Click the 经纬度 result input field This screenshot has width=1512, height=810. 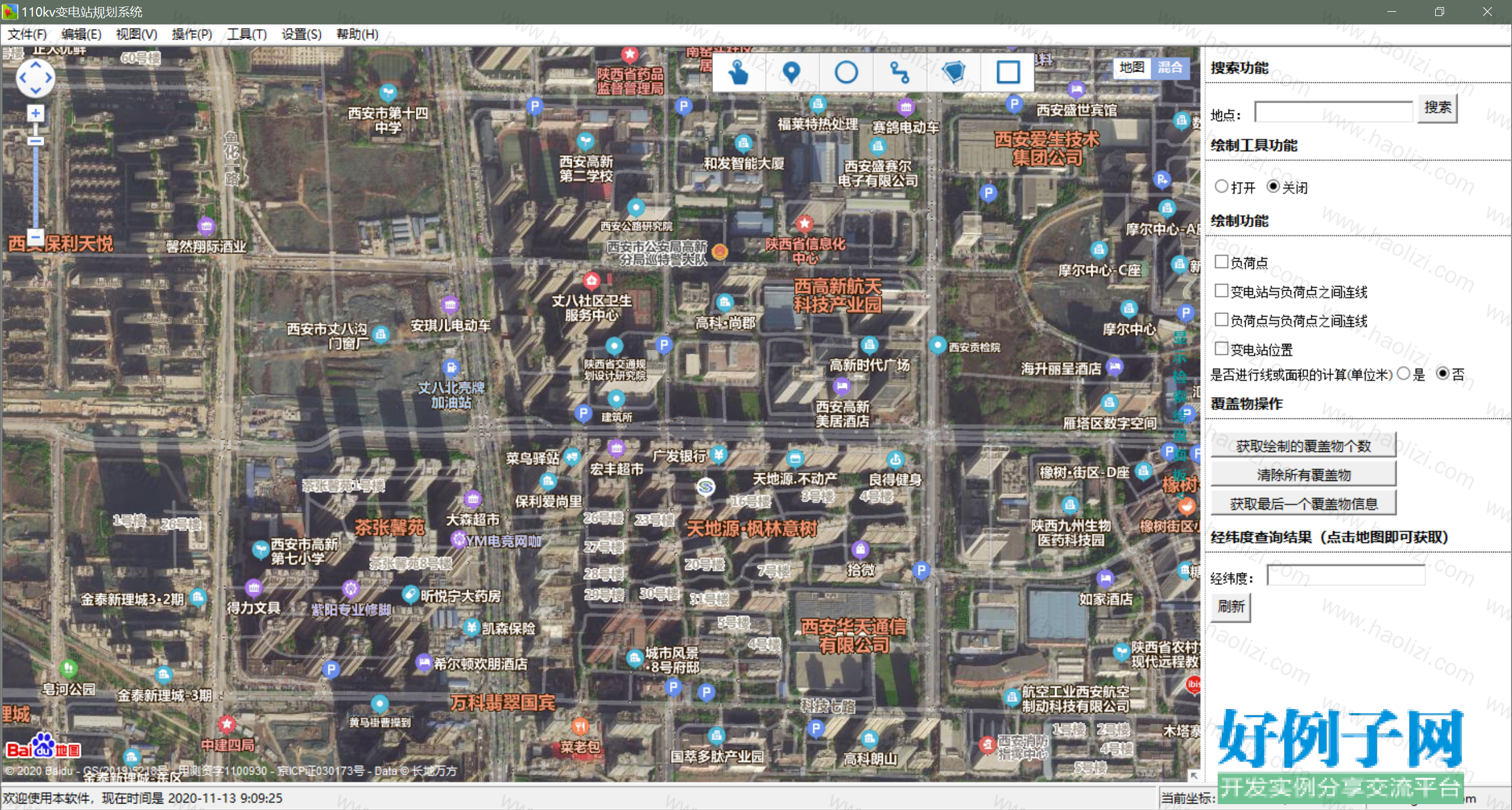coord(1346,575)
